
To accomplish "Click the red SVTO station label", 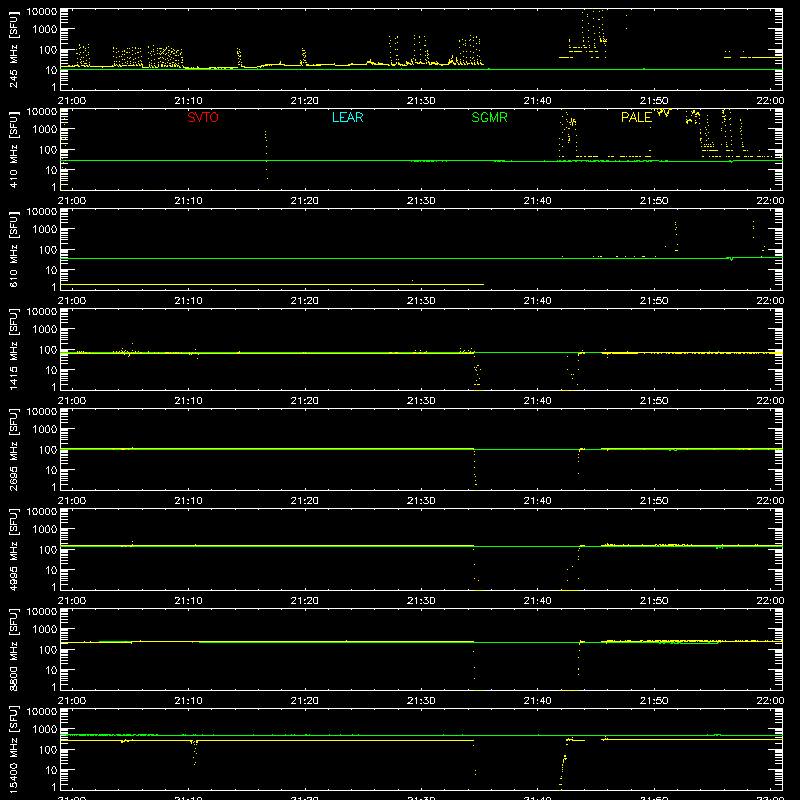I will point(203,117).
